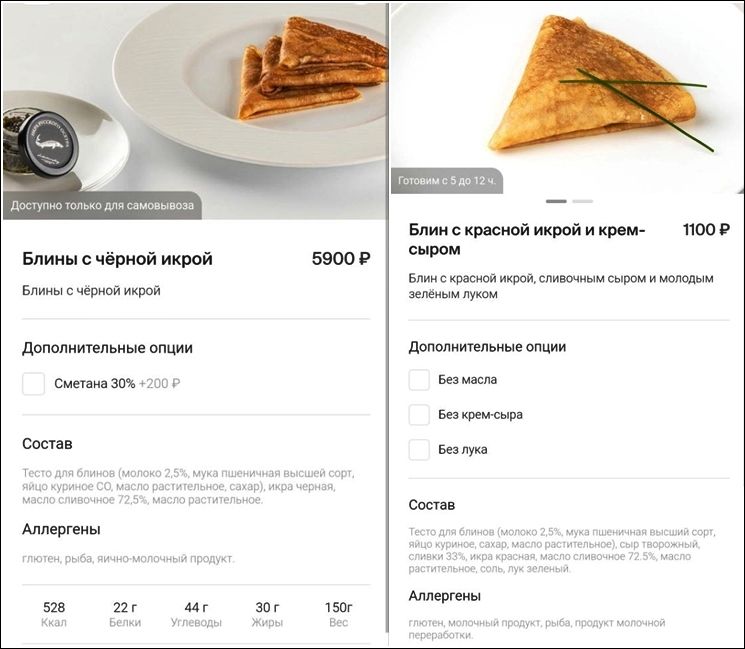Tap the Готовим с 5 до 12 ч. badge
Screen dimensions: 745x649
tap(448, 181)
